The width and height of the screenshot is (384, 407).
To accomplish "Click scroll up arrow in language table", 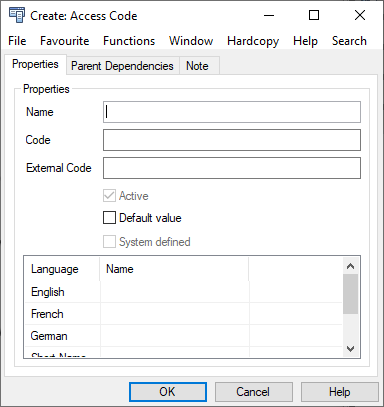I will (x=350, y=266).
